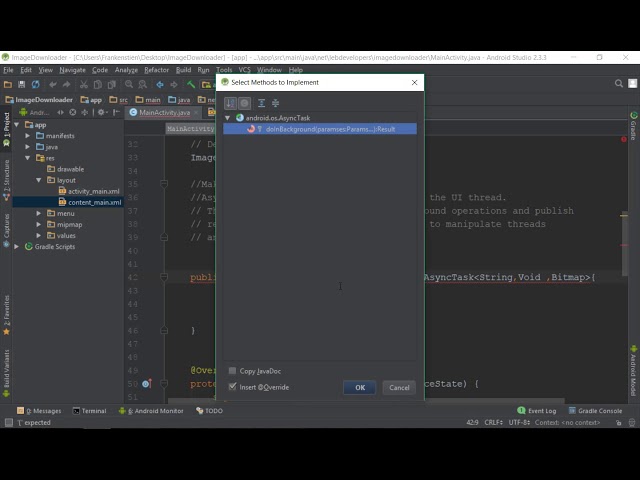
Task: Click Collapse All icon in Project panel
Action: pyautogui.click(x=84, y=112)
